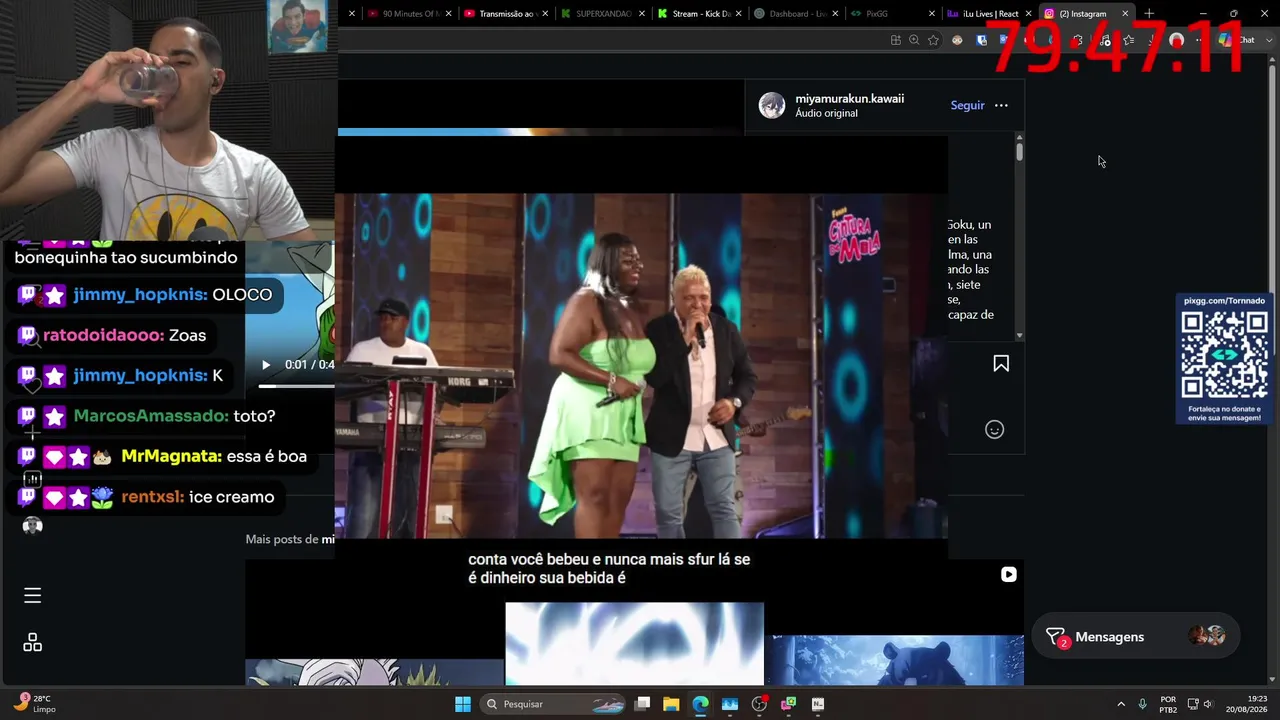The image size is (1280, 720).
Task: Switch to the 90 Minutes Of YouTube tab
Action: click(x=409, y=14)
